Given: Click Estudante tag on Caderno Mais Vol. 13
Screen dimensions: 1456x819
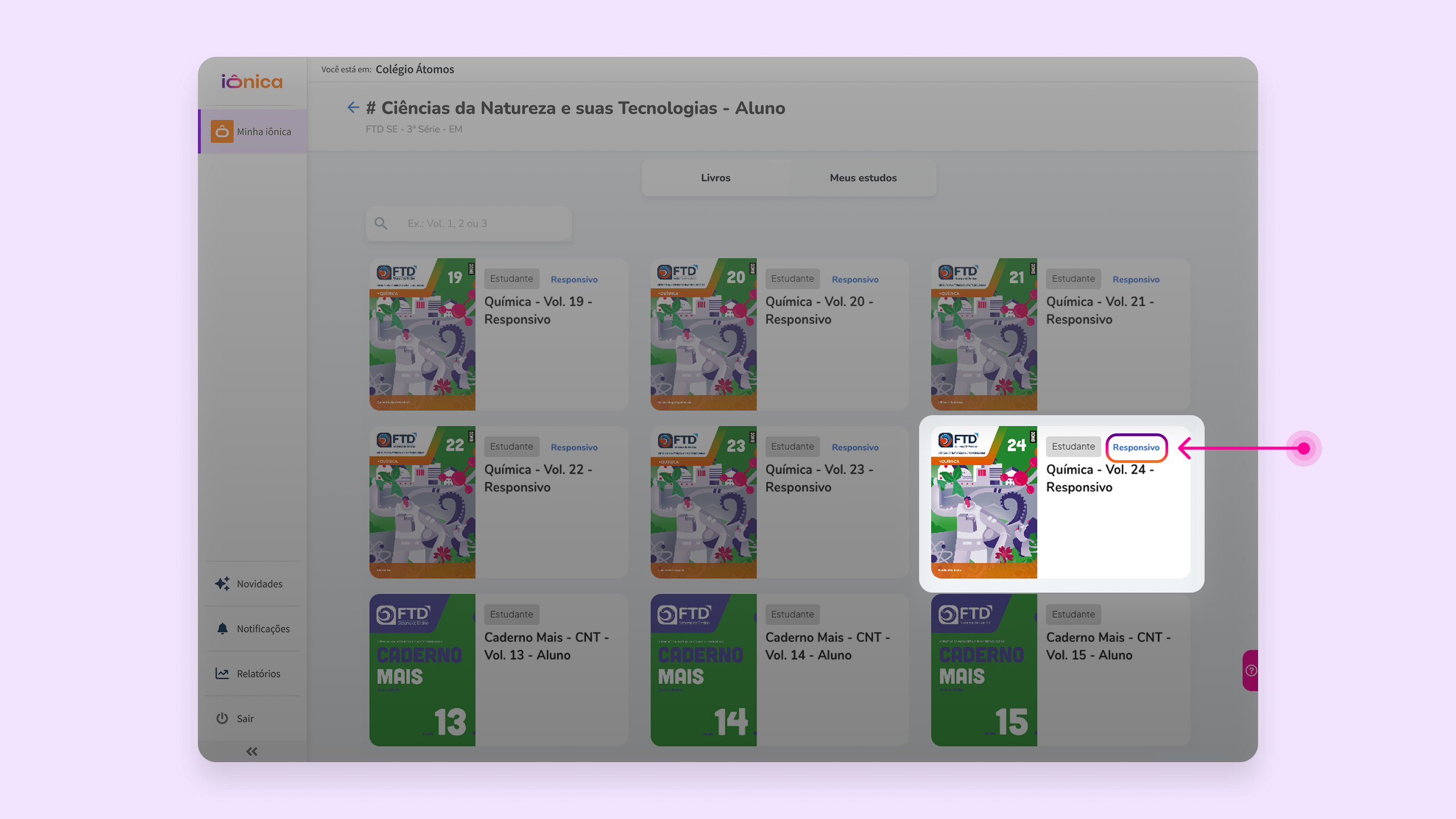Looking at the screenshot, I should (x=511, y=614).
